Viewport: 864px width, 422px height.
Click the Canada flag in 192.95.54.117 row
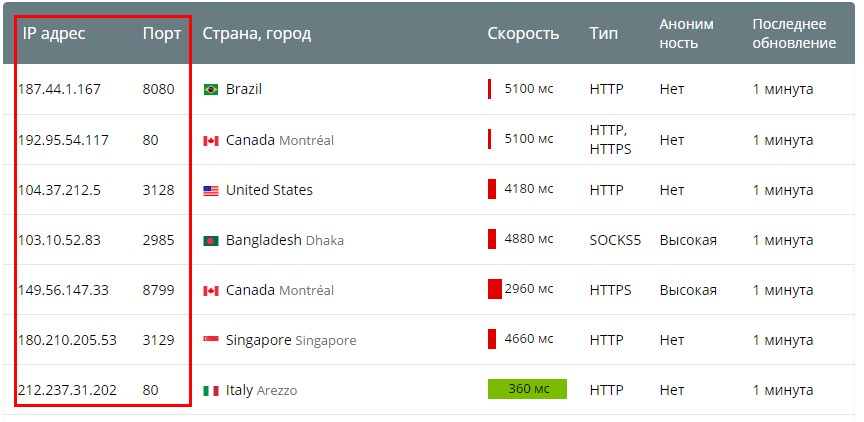(x=210, y=141)
